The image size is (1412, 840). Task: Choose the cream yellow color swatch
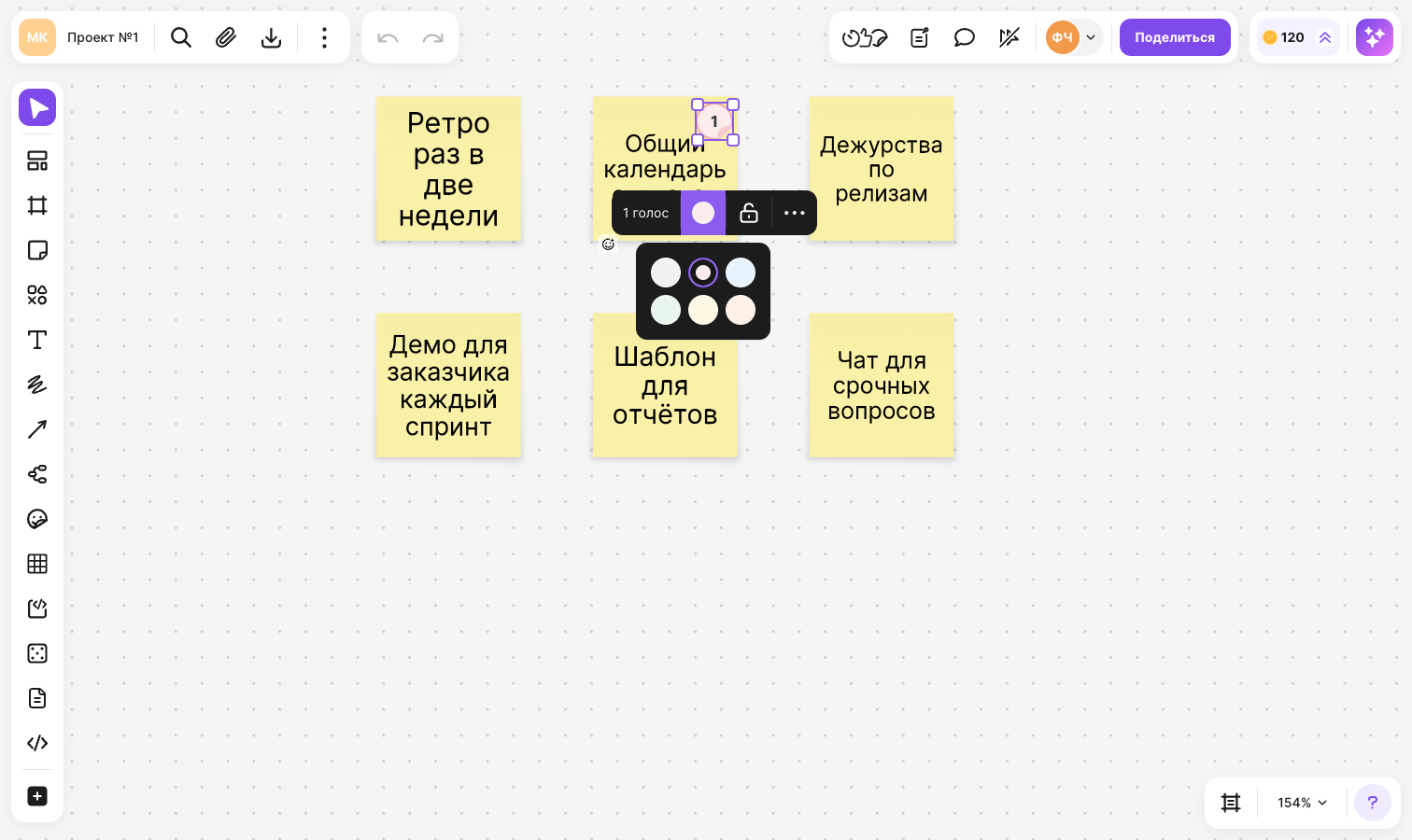pyautogui.click(x=703, y=310)
